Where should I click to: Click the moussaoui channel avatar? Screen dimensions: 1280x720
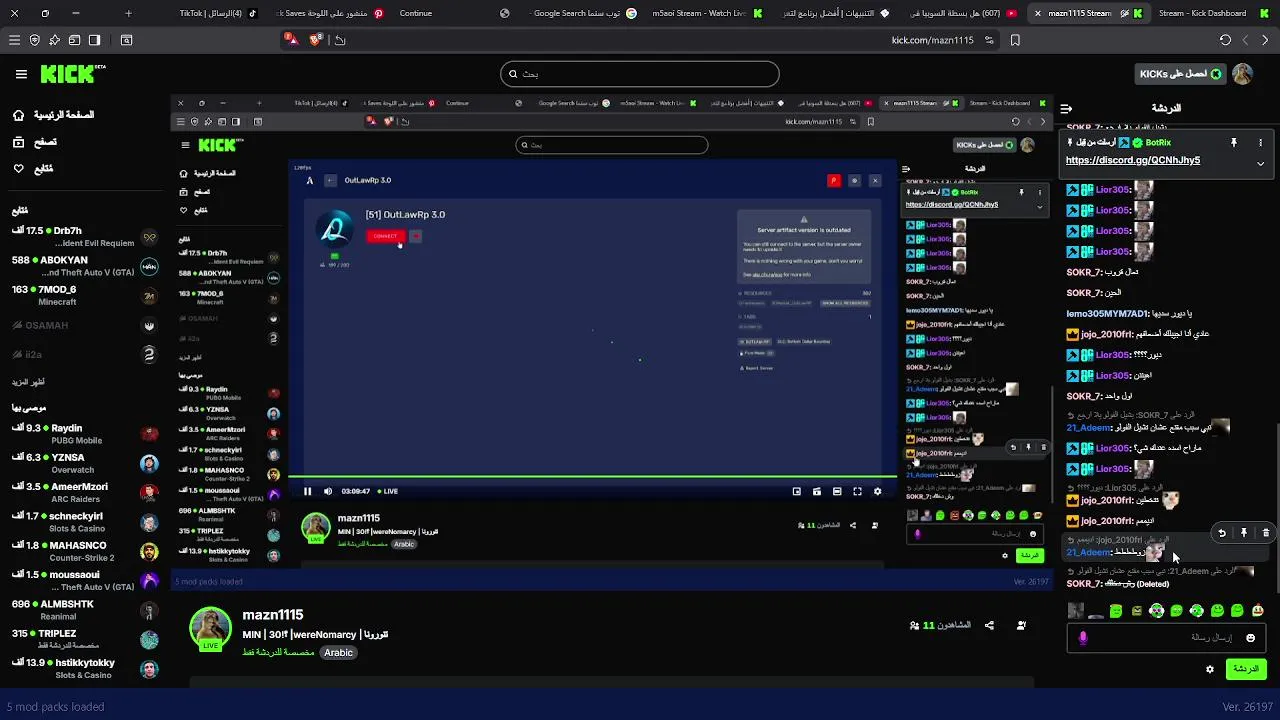(x=149, y=580)
